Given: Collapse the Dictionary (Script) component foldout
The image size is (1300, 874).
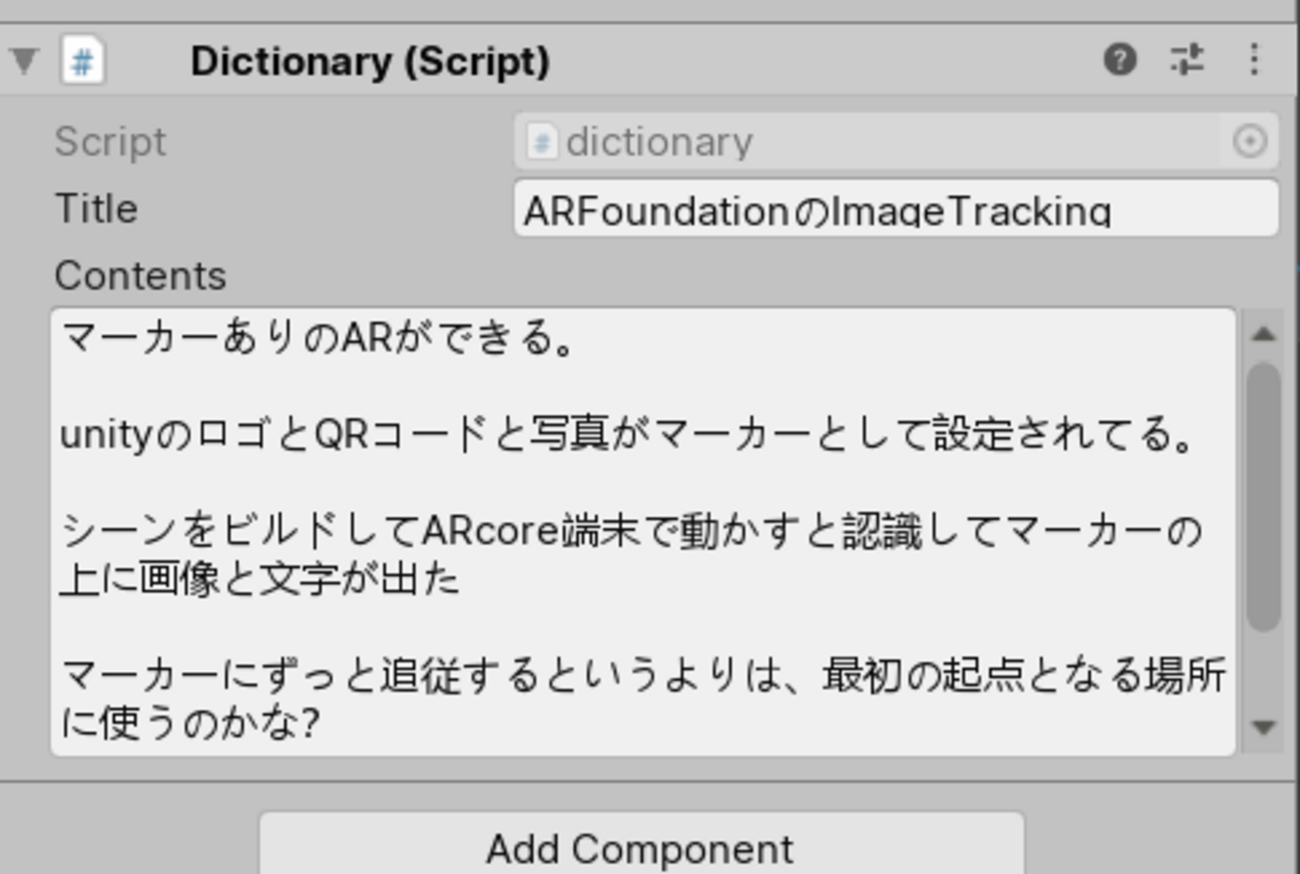Looking at the screenshot, I should click(24, 62).
